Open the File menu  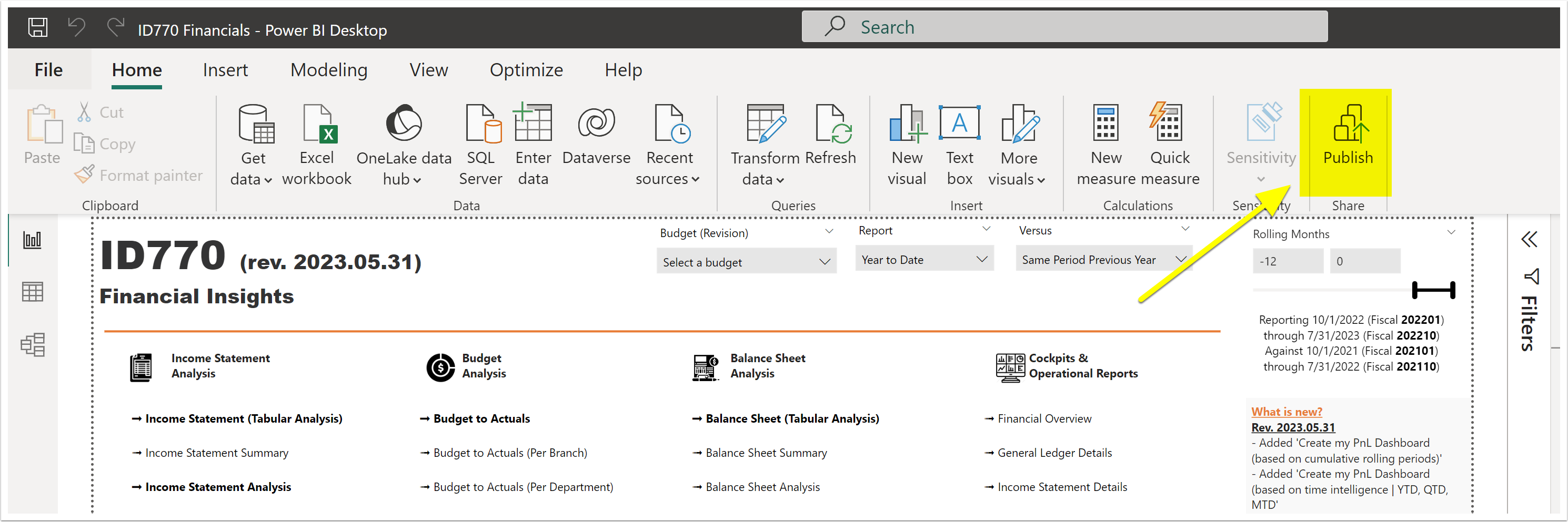(x=49, y=70)
